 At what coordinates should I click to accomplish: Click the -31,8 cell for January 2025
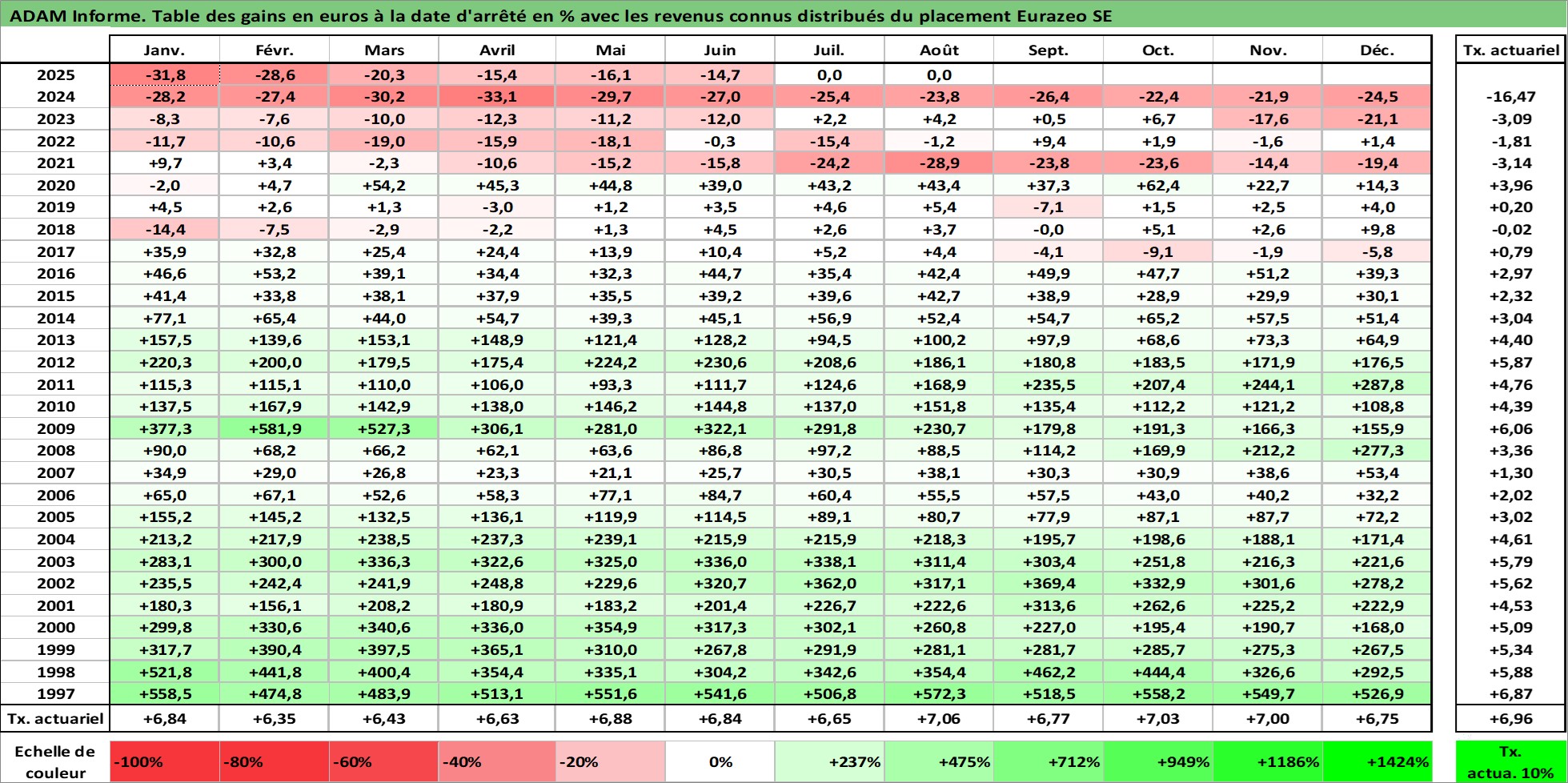pos(164,74)
